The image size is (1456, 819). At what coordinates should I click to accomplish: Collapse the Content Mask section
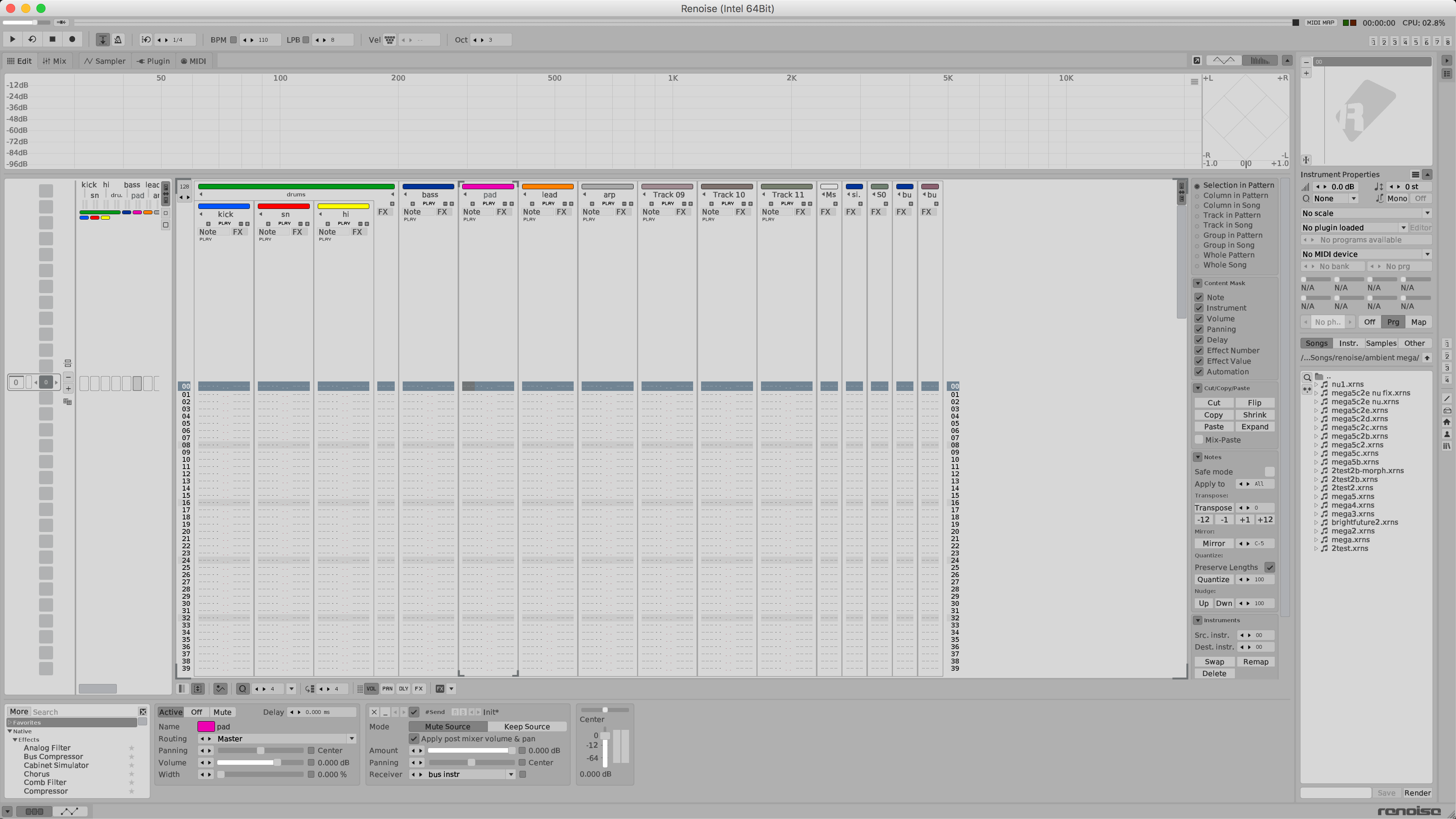tap(1198, 283)
